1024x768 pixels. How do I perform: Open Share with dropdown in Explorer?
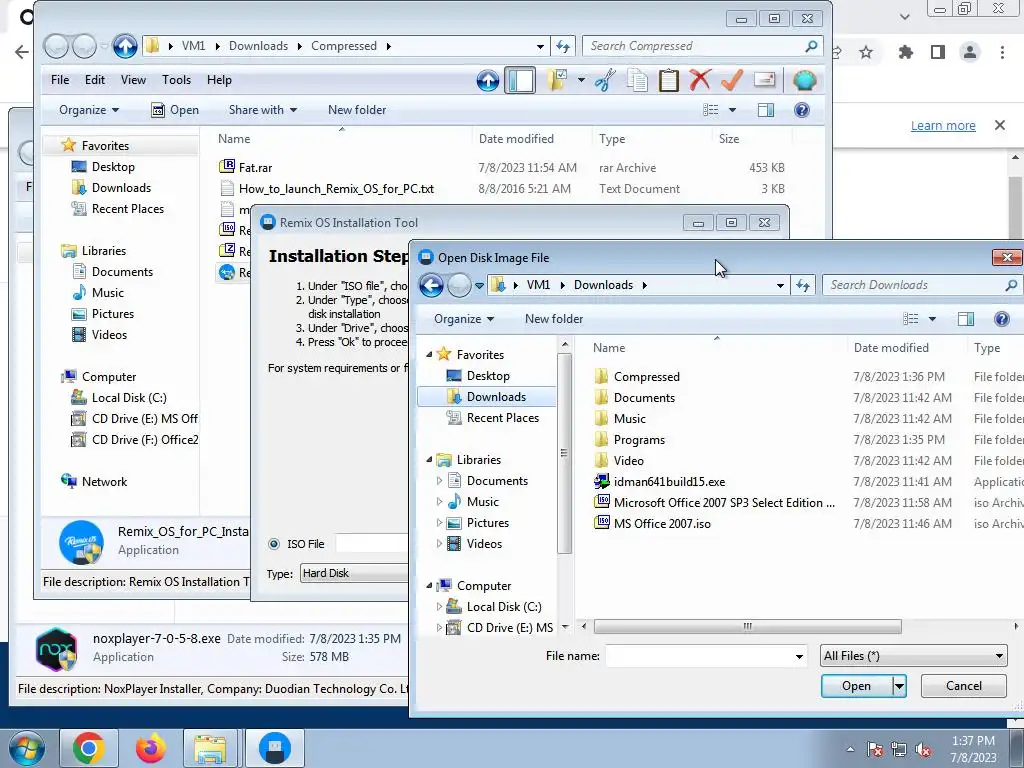pyautogui.click(x=263, y=110)
